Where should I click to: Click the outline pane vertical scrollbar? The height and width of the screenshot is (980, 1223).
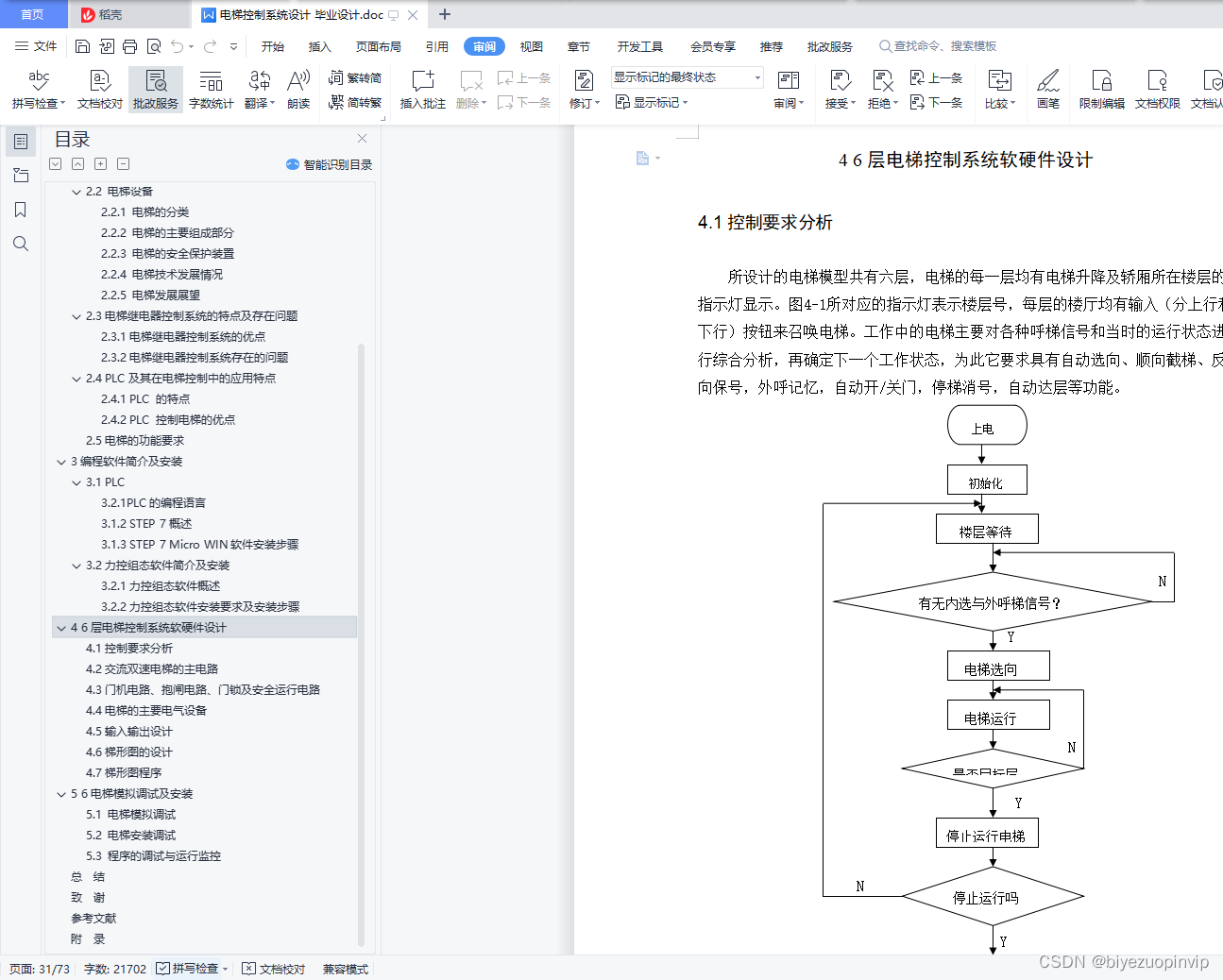pyautogui.click(x=361, y=645)
